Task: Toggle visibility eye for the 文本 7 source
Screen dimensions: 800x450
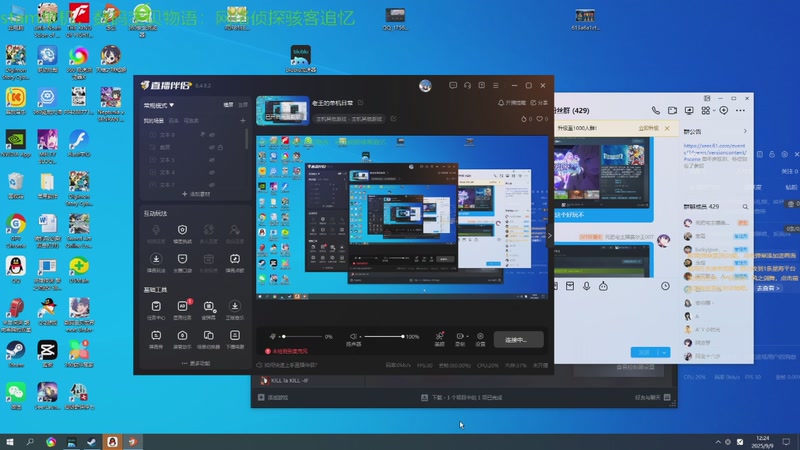Action: (x=212, y=185)
